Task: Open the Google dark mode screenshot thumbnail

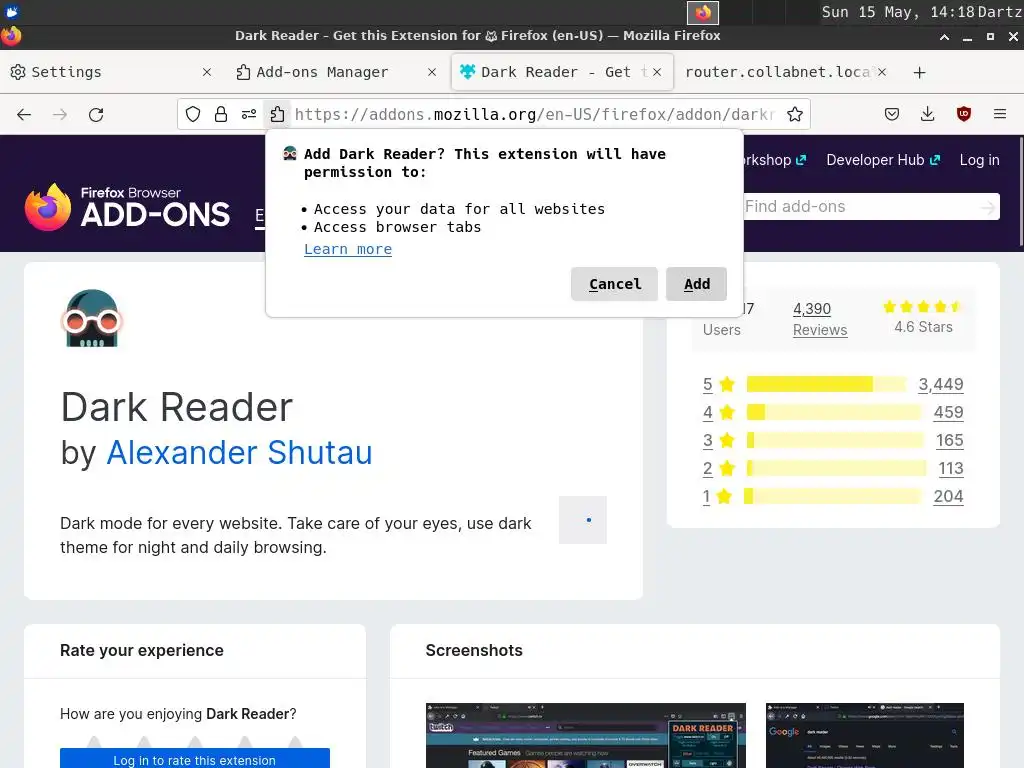Action: click(x=865, y=735)
